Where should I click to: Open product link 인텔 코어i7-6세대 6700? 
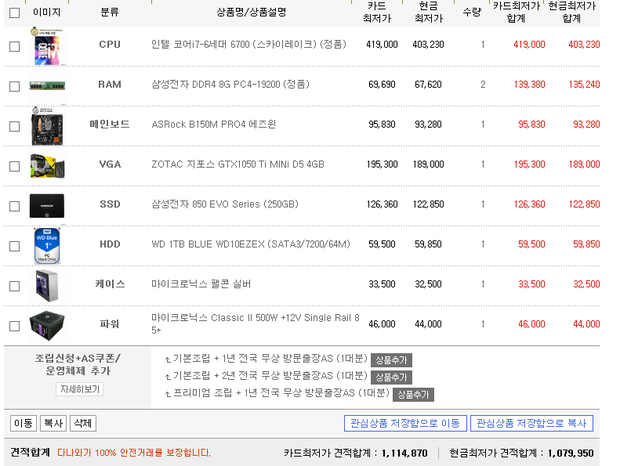click(x=249, y=44)
